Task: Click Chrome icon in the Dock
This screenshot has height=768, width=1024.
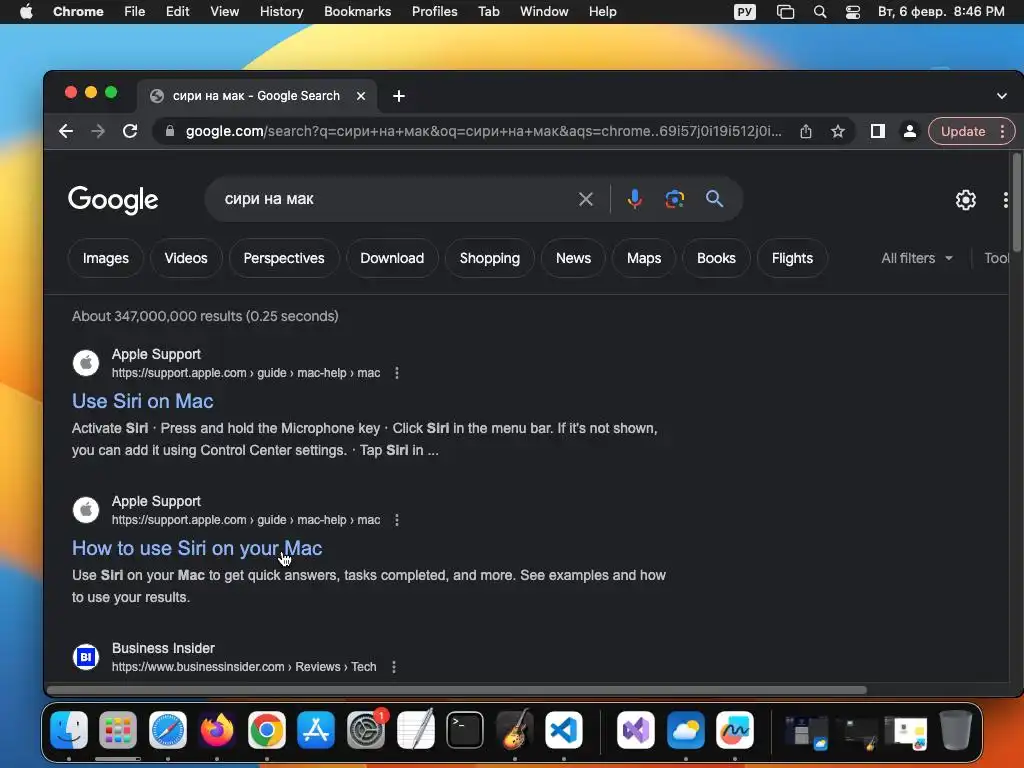Action: coord(266,730)
